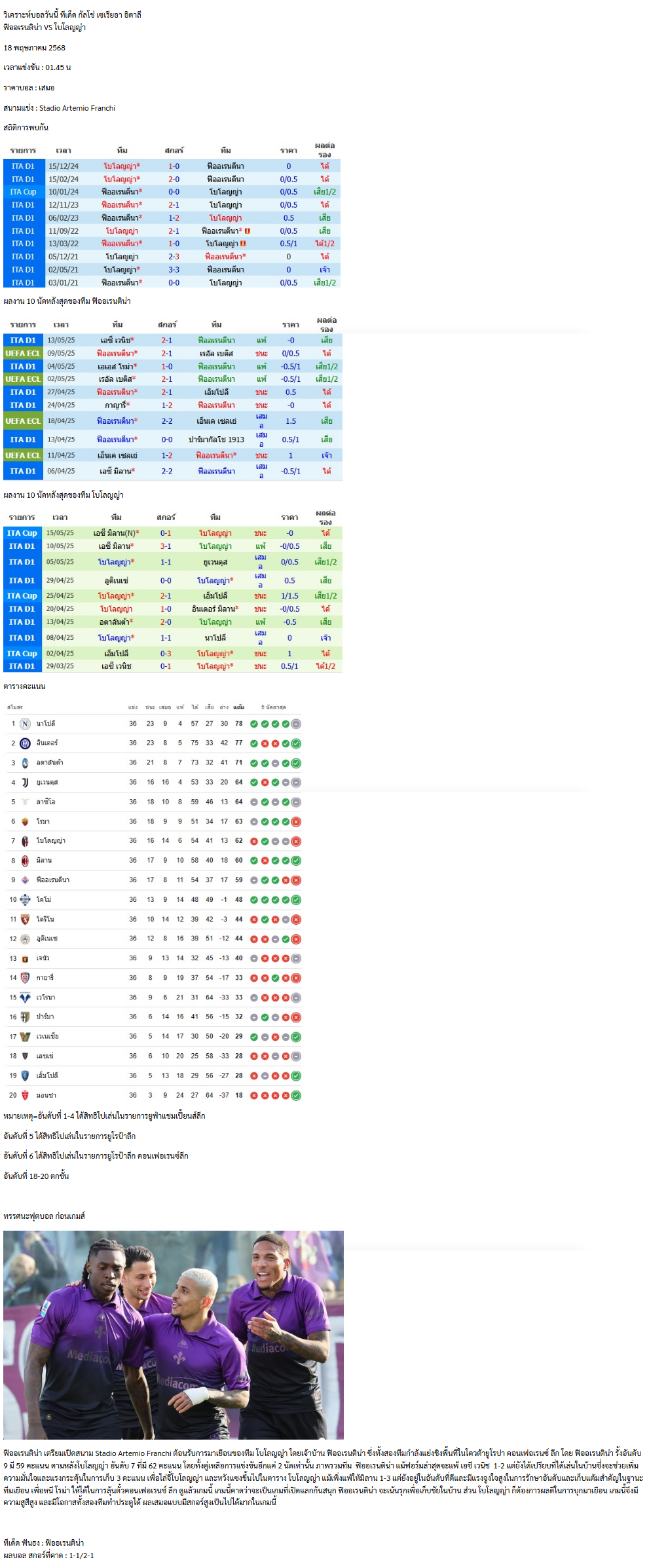This screenshot has width=649, height=1568.
Task: Click the Udinese crest in standings table
Action: point(25,939)
